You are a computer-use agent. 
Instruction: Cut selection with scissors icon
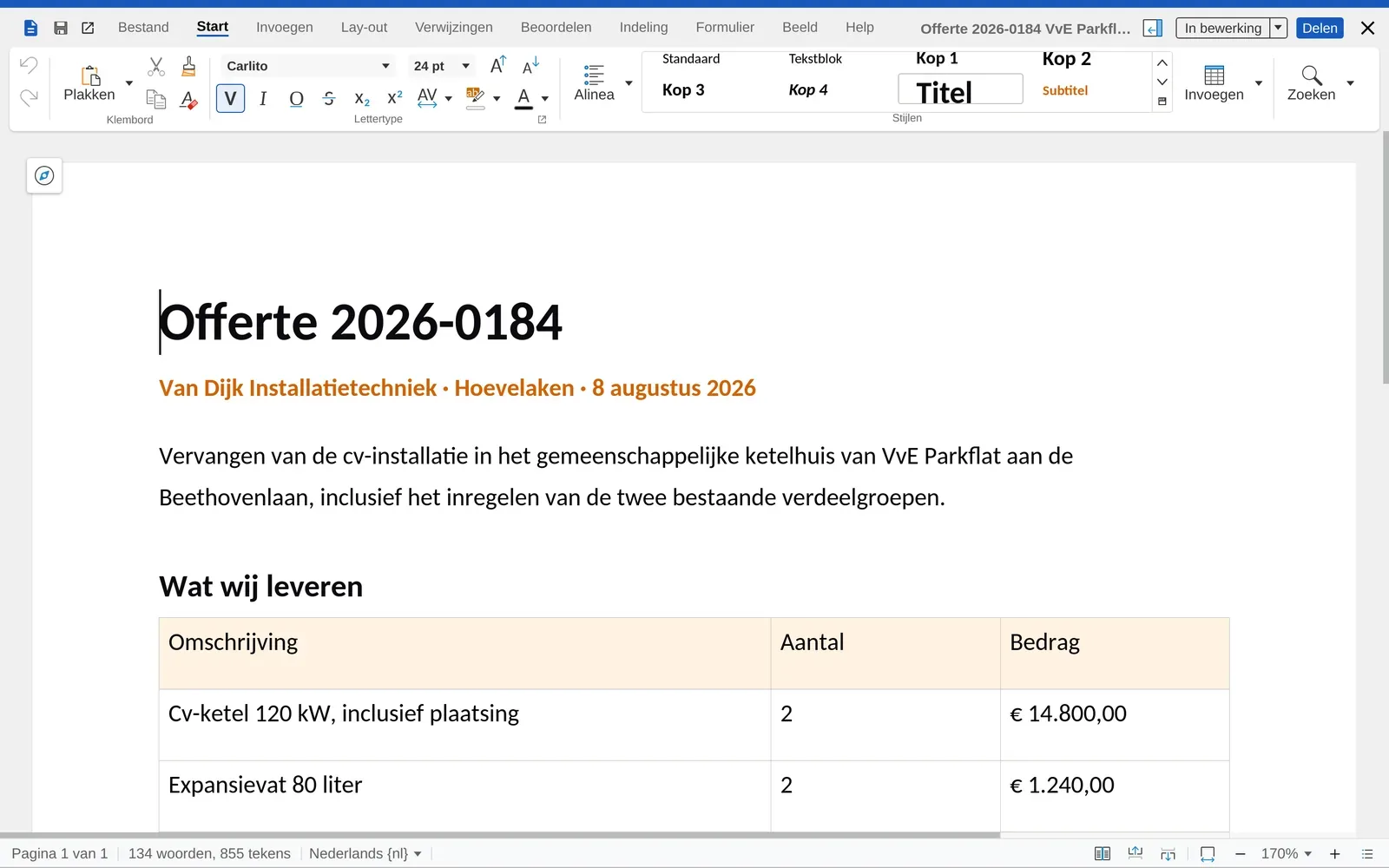click(156, 66)
